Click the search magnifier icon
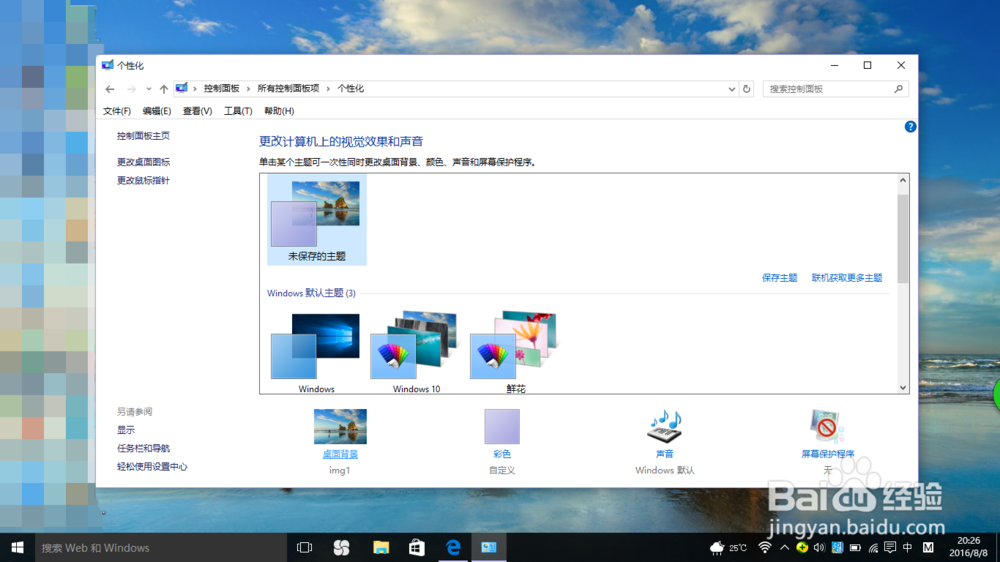The image size is (1000, 562). pos(899,89)
